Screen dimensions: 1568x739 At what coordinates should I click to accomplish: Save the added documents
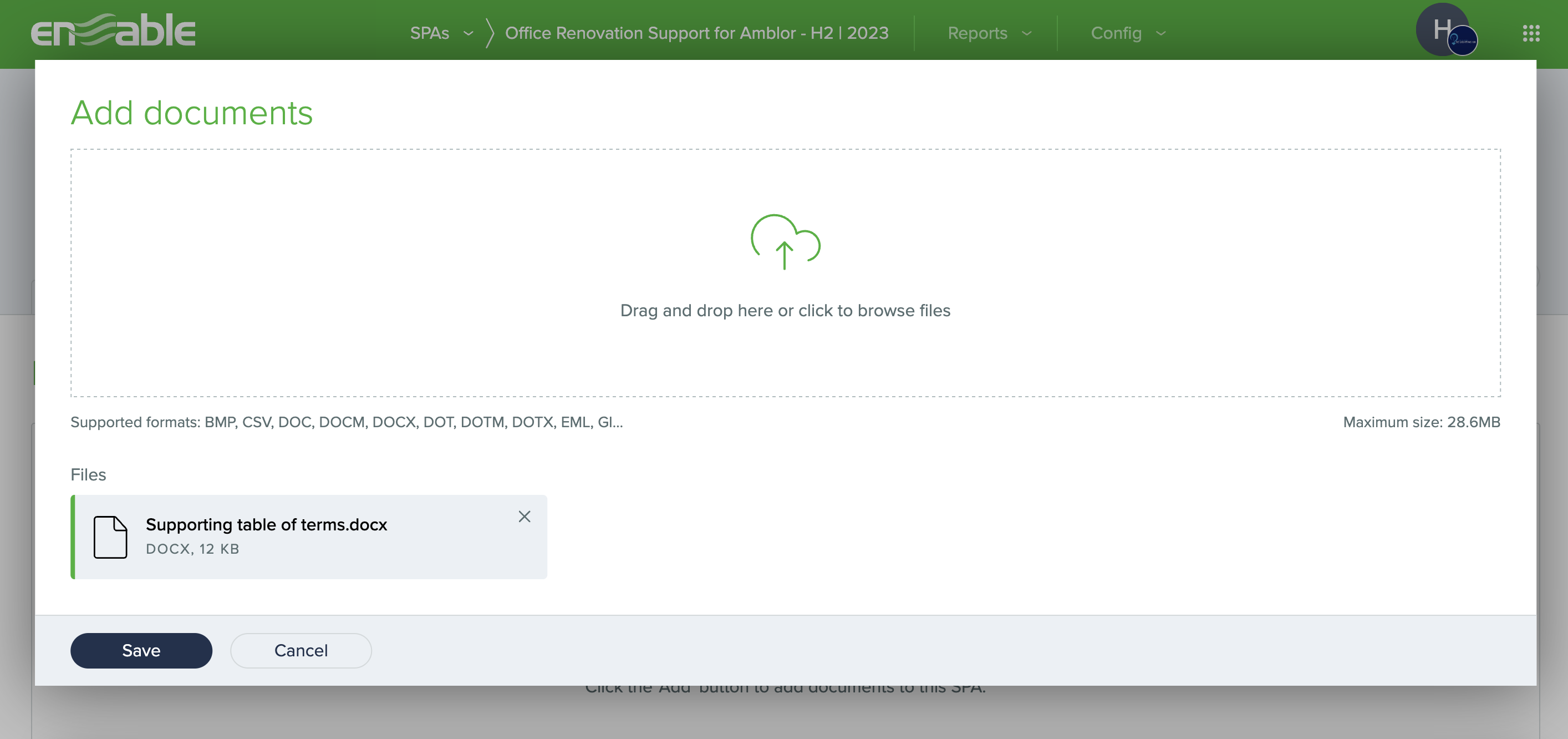tap(141, 650)
